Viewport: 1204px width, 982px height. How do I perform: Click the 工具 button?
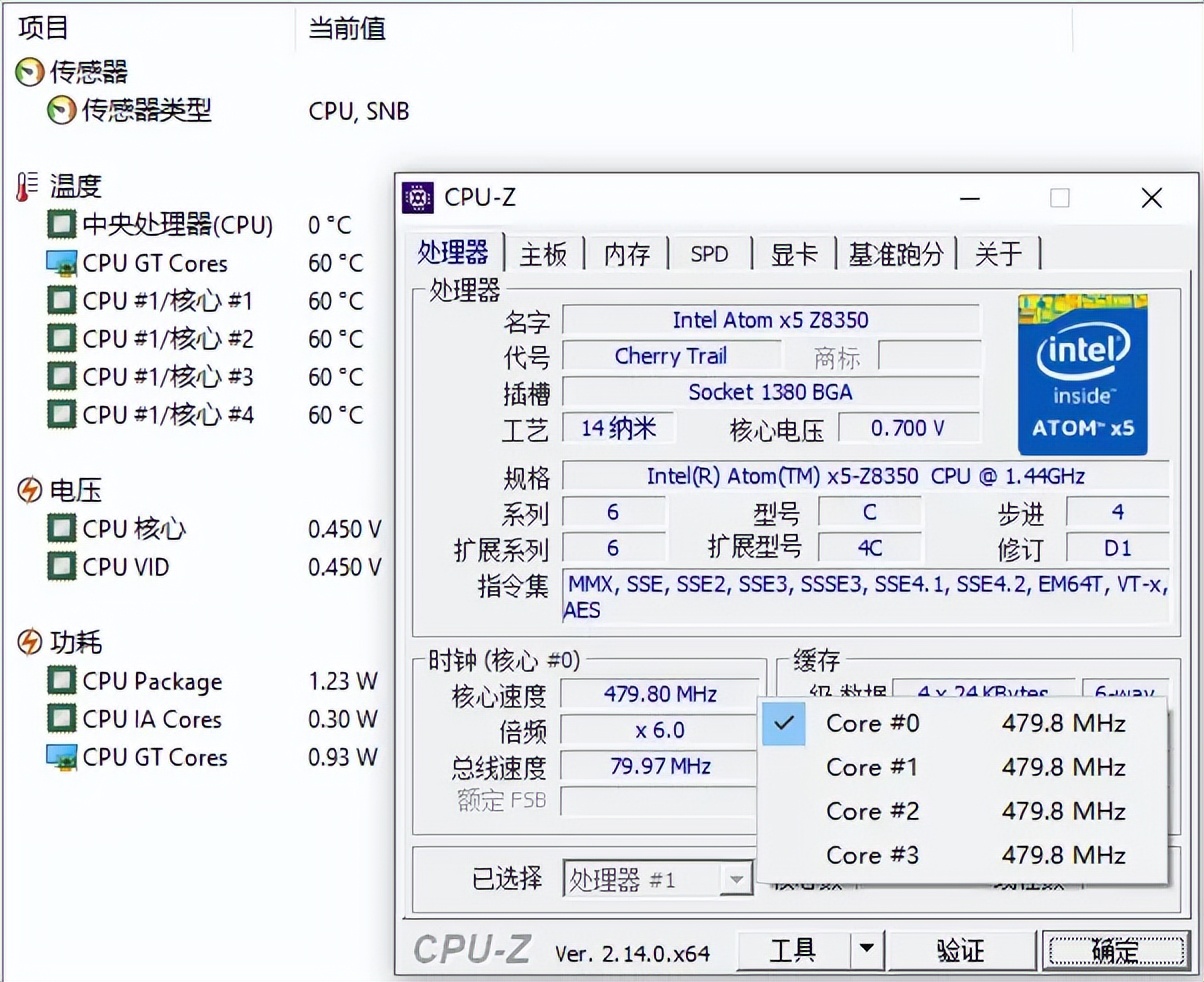point(794,949)
